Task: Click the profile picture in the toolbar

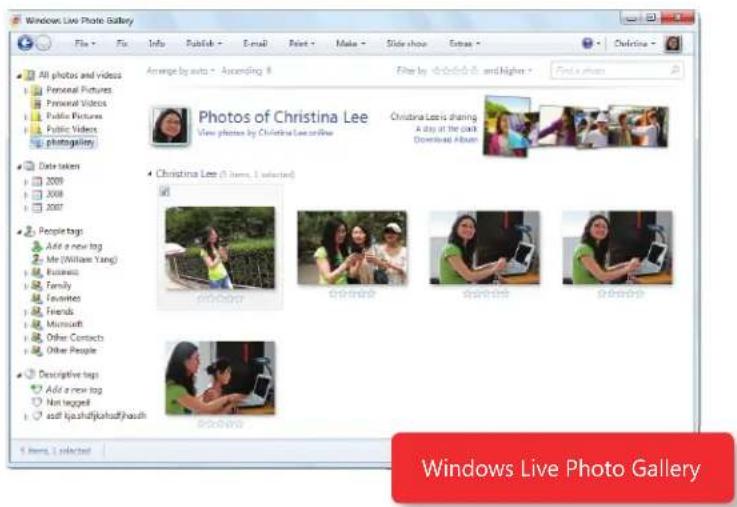Action: (x=673, y=44)
